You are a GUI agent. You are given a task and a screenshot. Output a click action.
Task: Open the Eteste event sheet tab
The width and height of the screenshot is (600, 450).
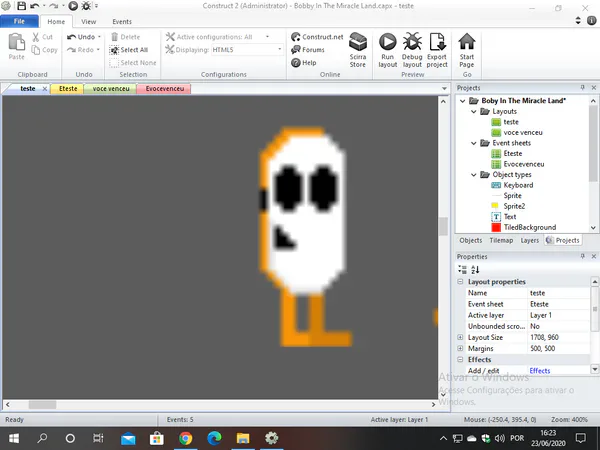pos(68,89)
